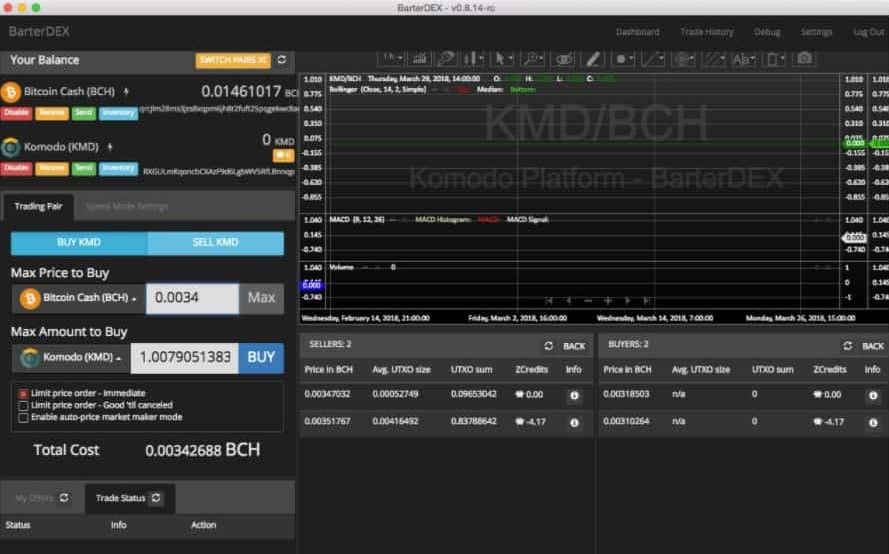Step the chart one bar back
Screen dimensions: 889x554
[x=569, y=301]
